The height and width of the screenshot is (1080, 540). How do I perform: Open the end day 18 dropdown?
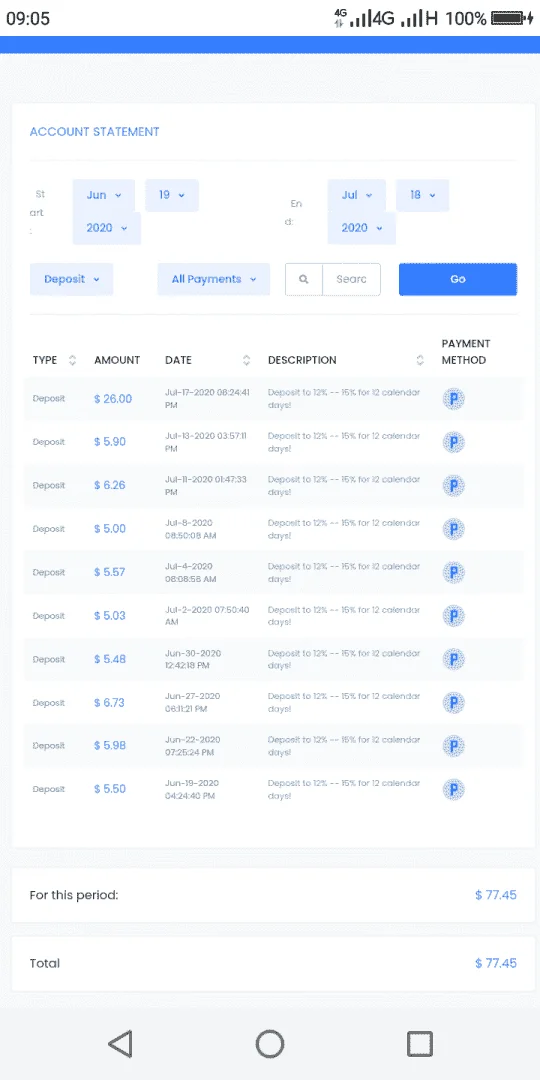pyautogui.click(x=422, y=196)
